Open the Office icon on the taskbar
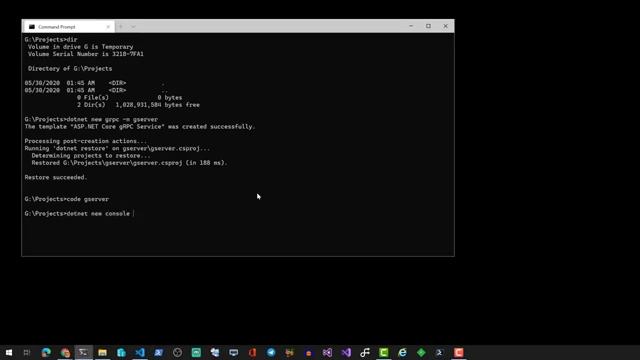 [252, 353]
